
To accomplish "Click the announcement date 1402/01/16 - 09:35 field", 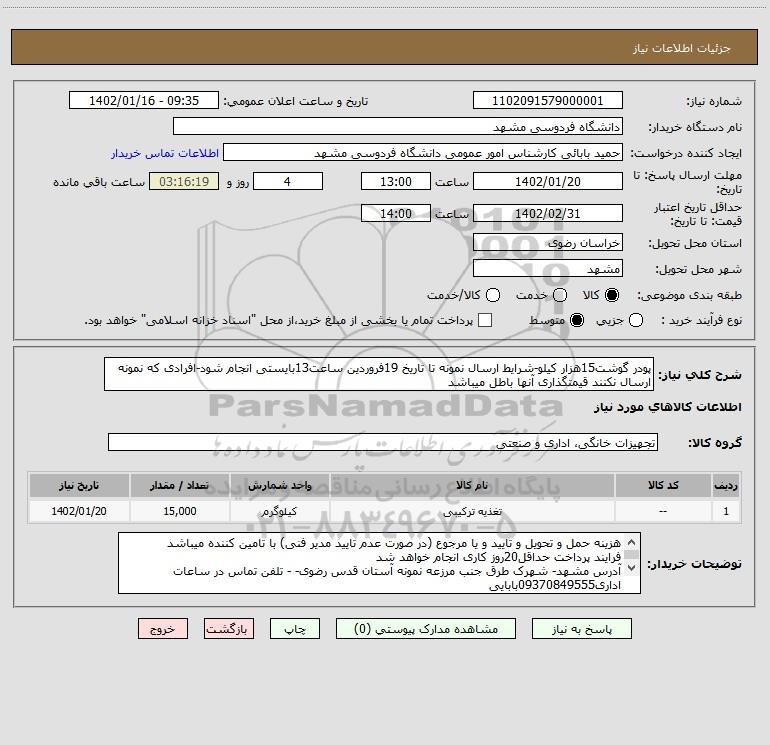I will (x=144, y=101).
